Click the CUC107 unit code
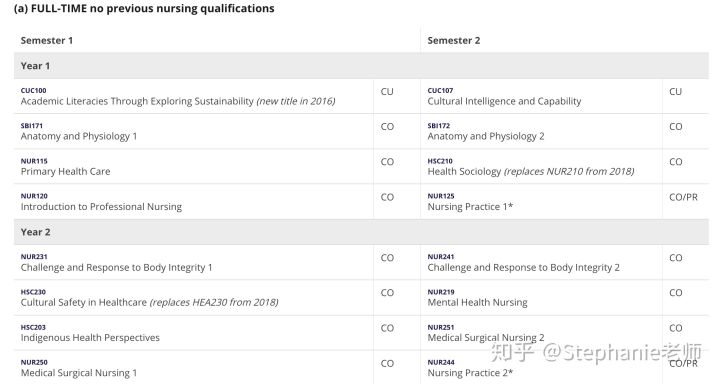Viewport: 720px width, 384px height. pos(440,90)
